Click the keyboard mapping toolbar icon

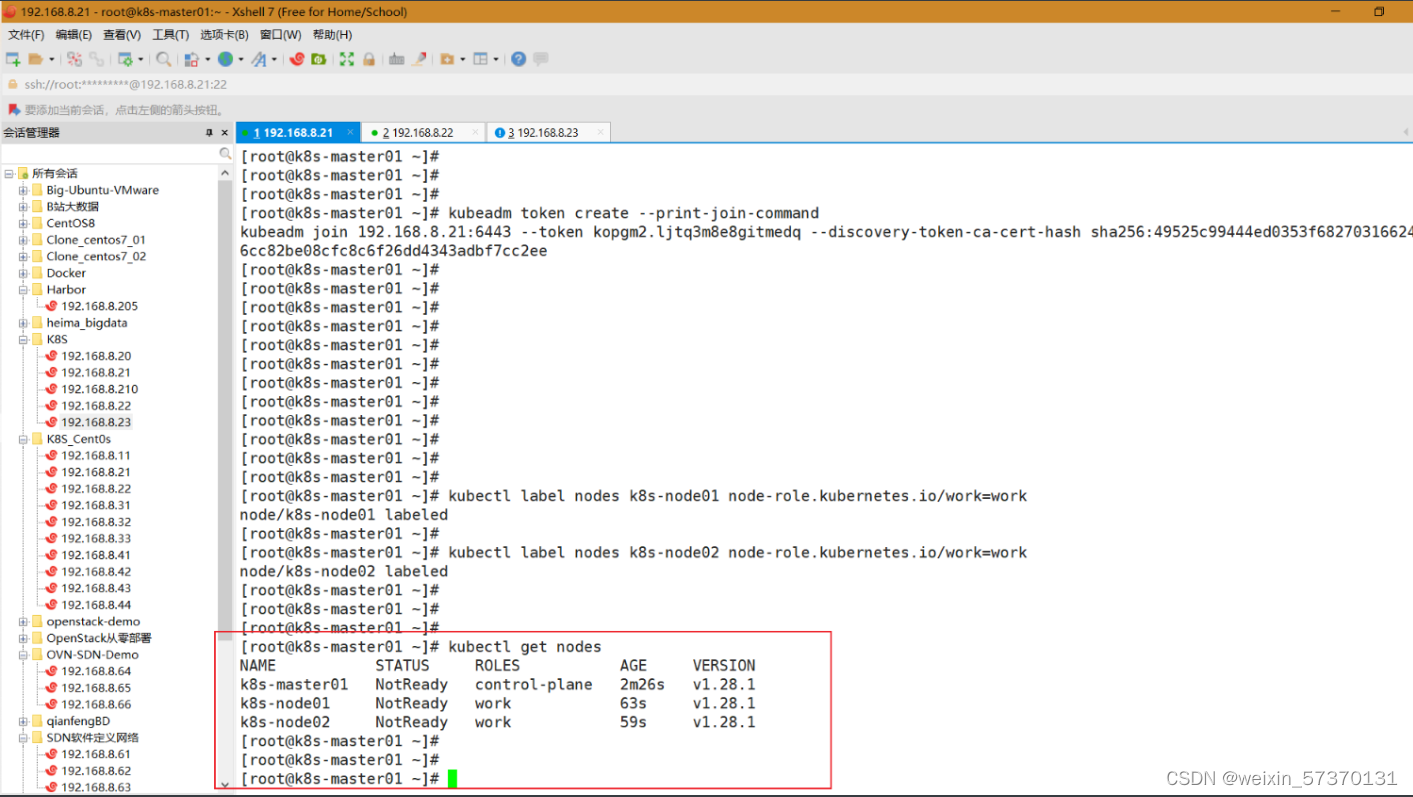click(x=396, y=59)
